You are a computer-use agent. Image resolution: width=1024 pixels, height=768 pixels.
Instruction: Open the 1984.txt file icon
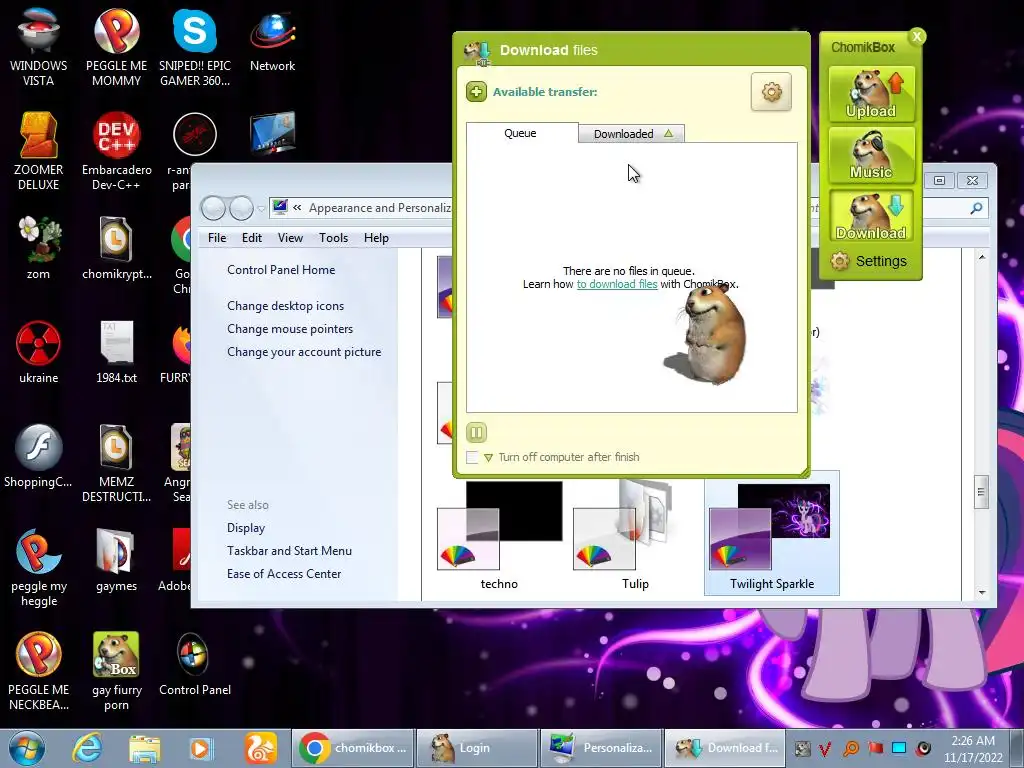click(x=116, y=351)
